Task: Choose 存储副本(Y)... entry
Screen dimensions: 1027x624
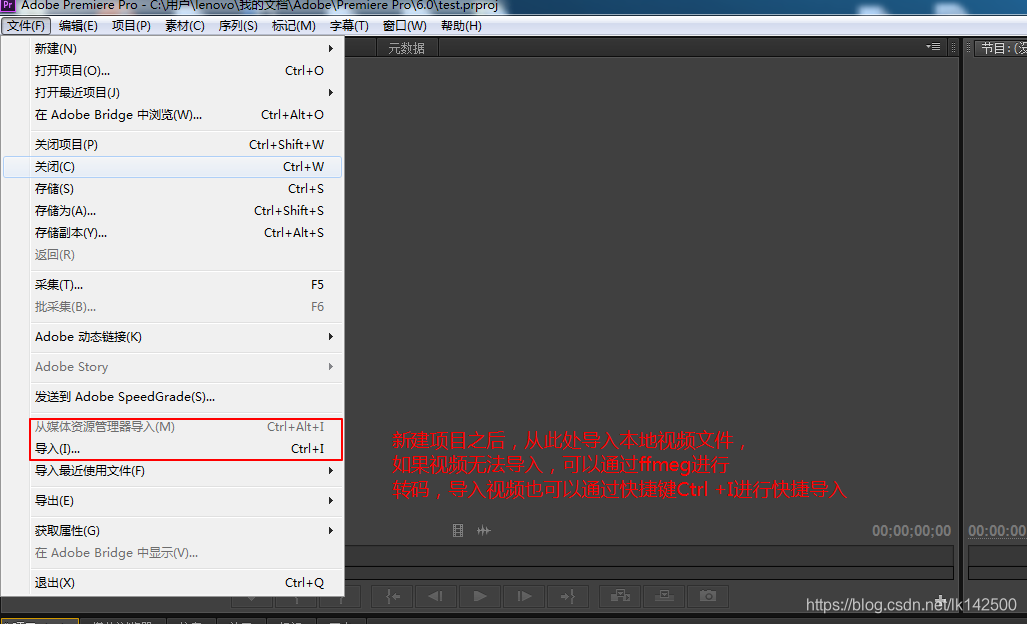Action: click(x=173, y=232)
